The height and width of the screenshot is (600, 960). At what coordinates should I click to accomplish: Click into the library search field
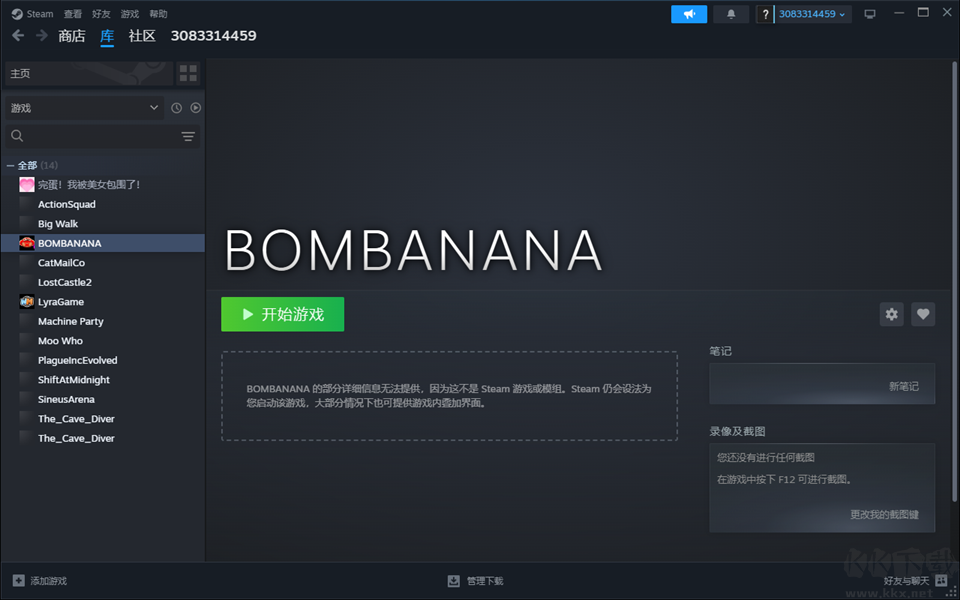tap(102, 136)
